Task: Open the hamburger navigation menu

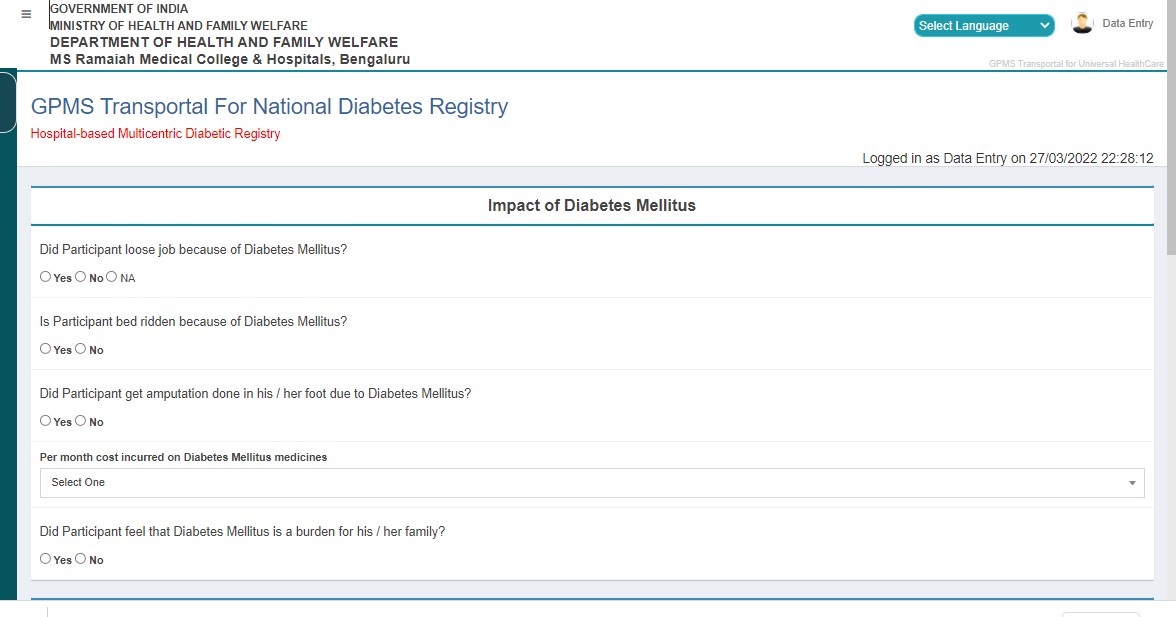Action: (x=25, y=15)
